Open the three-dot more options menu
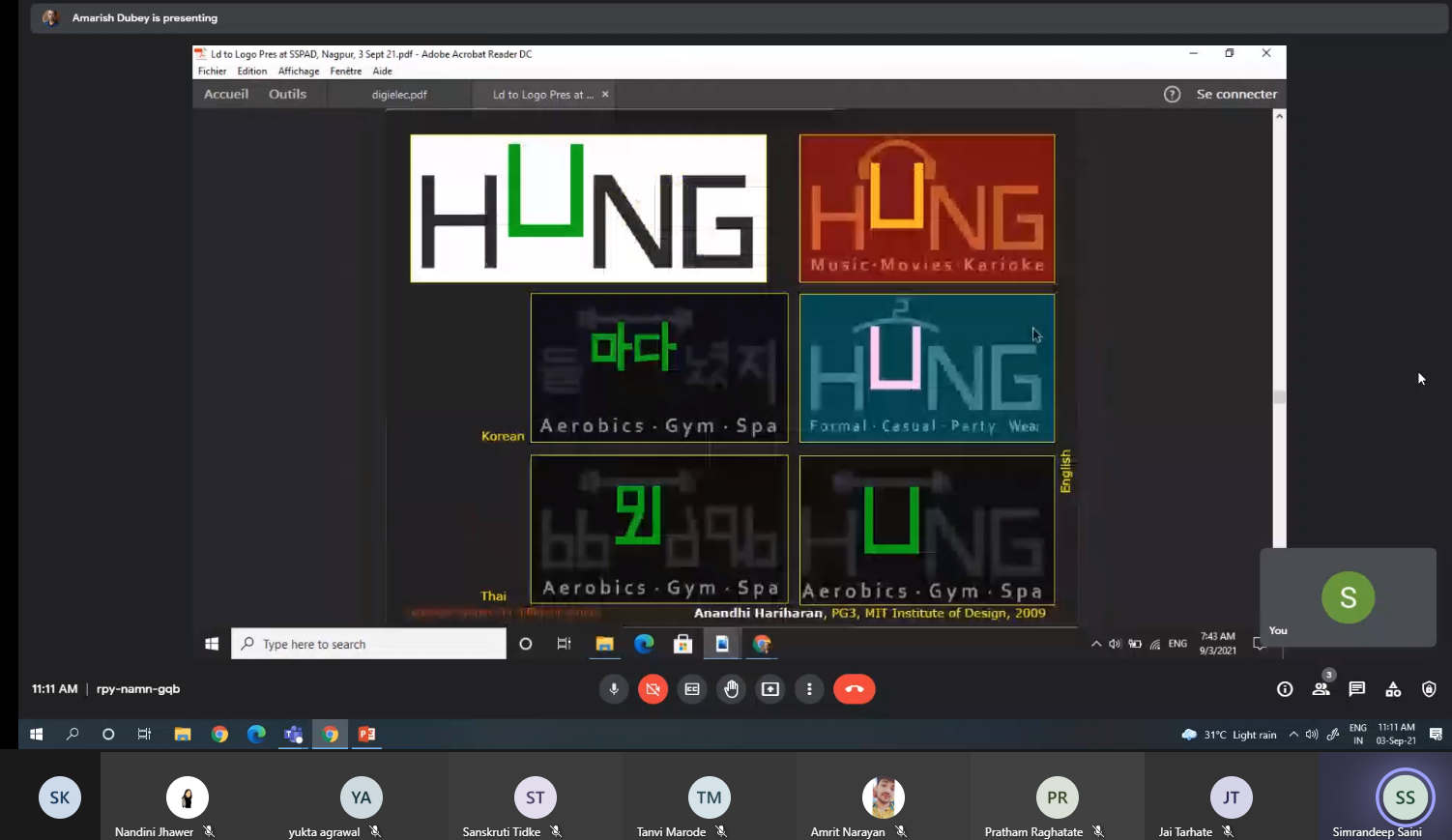The width and height of the screenshot is (1452, 840). click(809, 689)
